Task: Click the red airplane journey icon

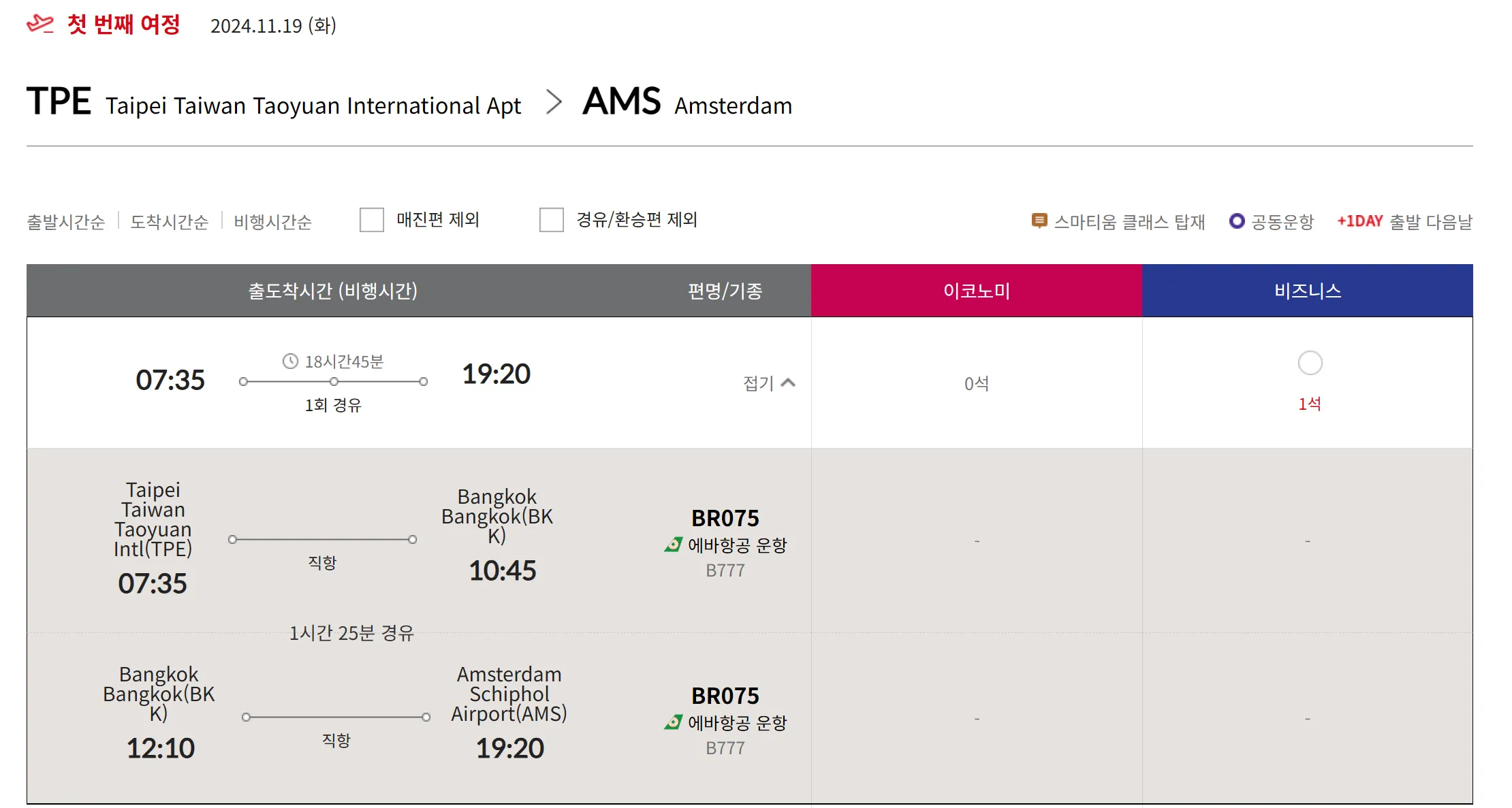Action: coord(40,25)
